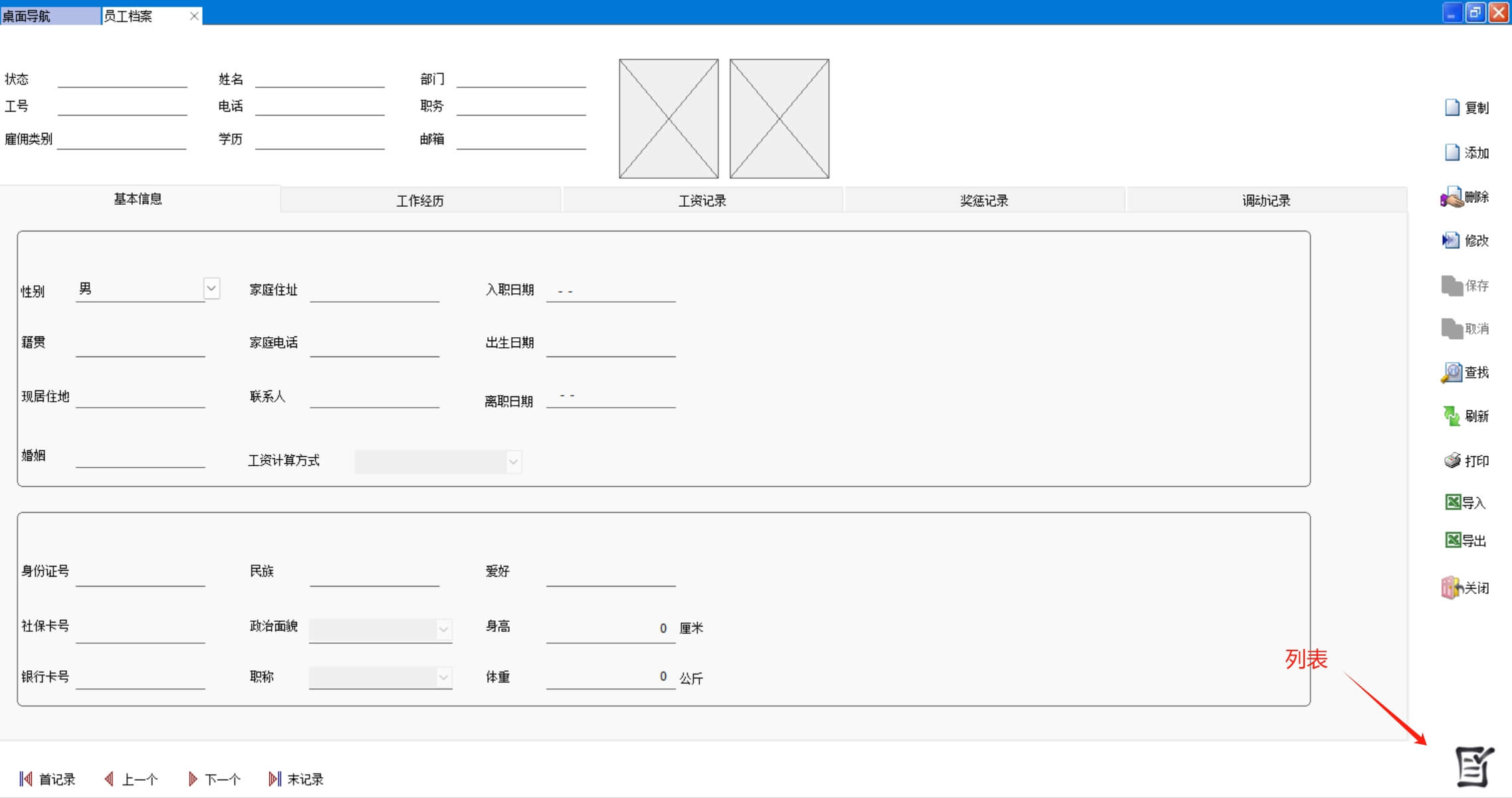Switch to the 工作经历 tab
1512x798 pixels.
click(420, 200)
